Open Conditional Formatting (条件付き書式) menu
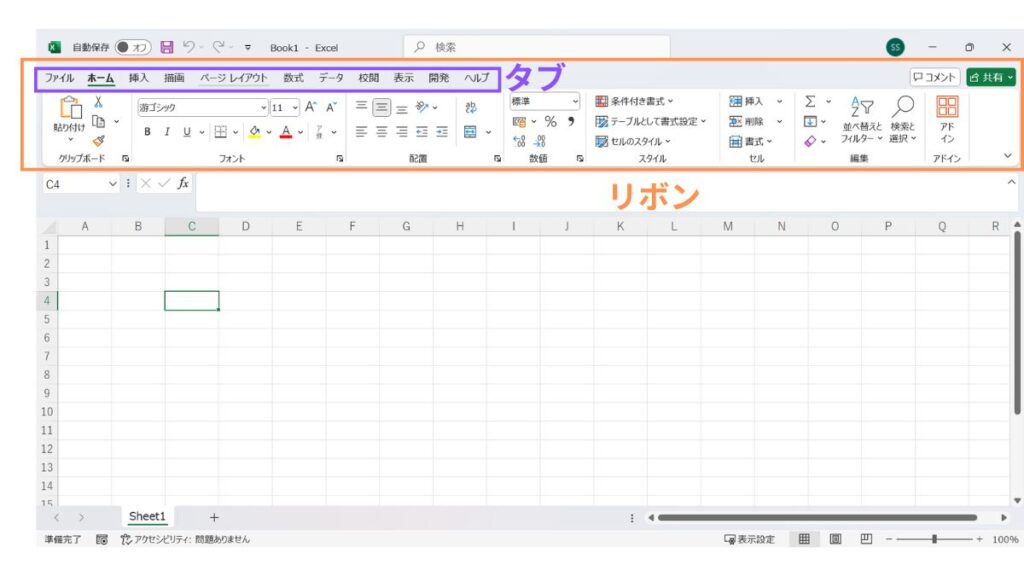 point(634,101)
